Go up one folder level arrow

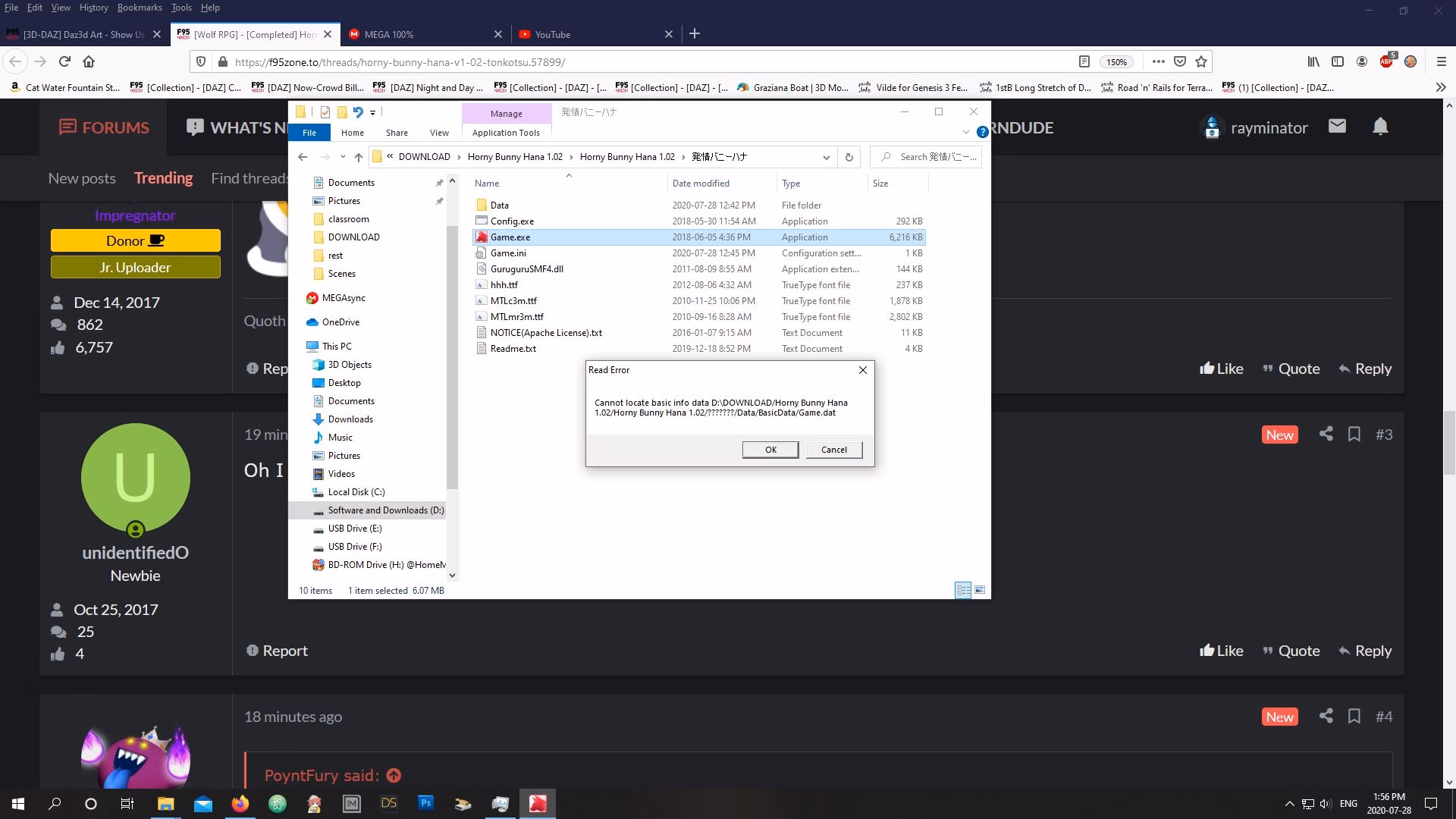pos(359,157)
